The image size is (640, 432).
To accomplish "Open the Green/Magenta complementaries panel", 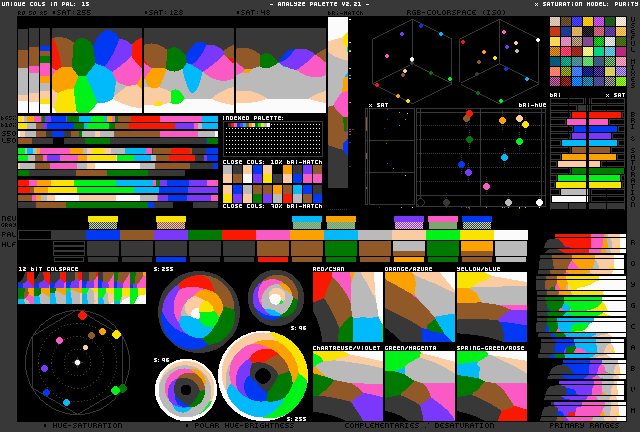I will (420, 386).
